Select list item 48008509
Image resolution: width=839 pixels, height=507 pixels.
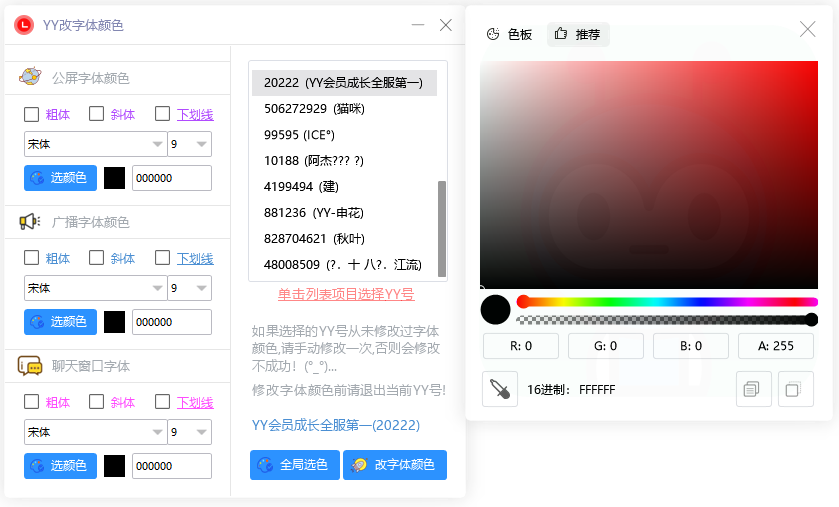(x=344, y=265)
